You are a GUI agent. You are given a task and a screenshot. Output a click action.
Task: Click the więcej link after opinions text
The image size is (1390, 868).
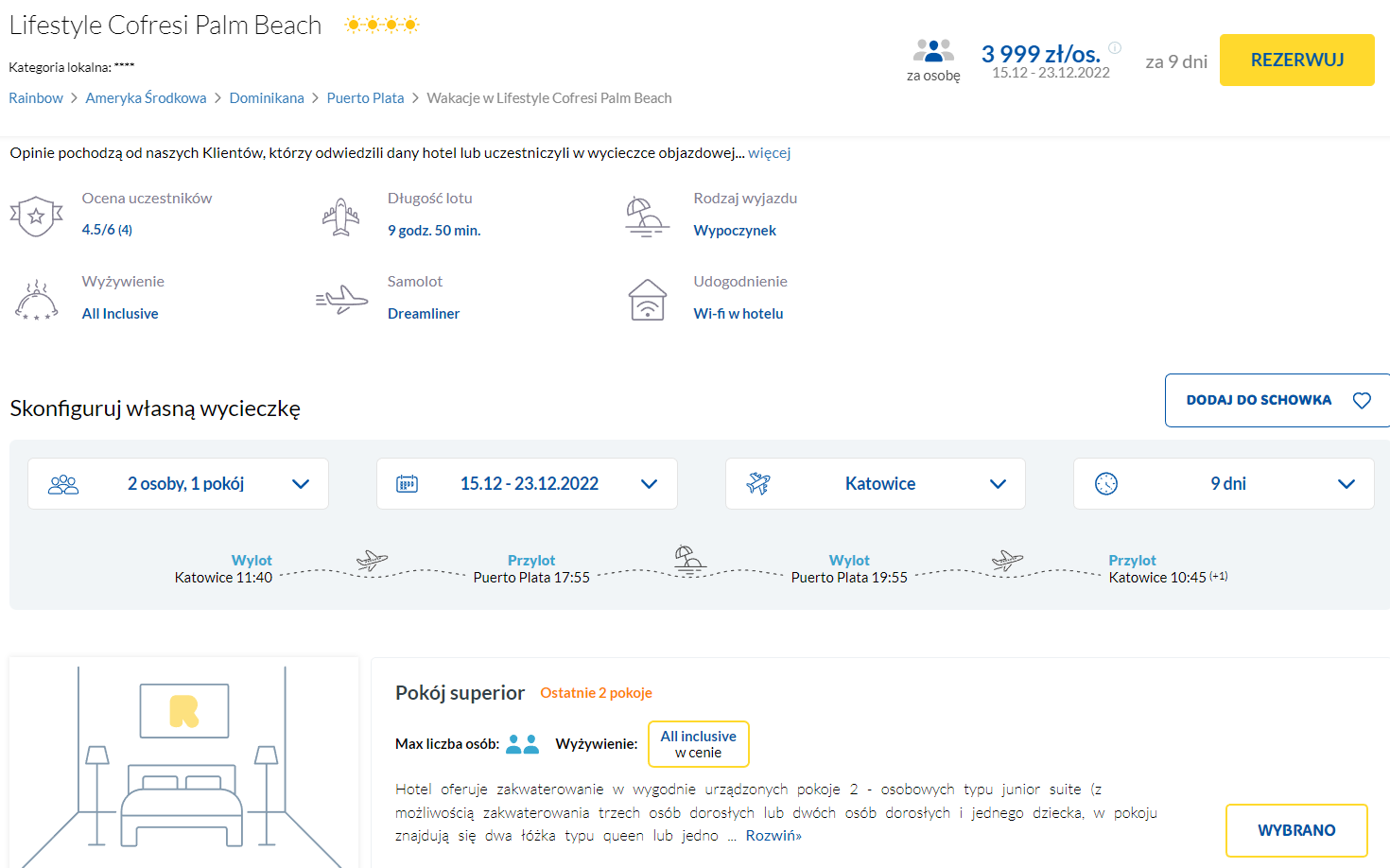coord(769,153)
